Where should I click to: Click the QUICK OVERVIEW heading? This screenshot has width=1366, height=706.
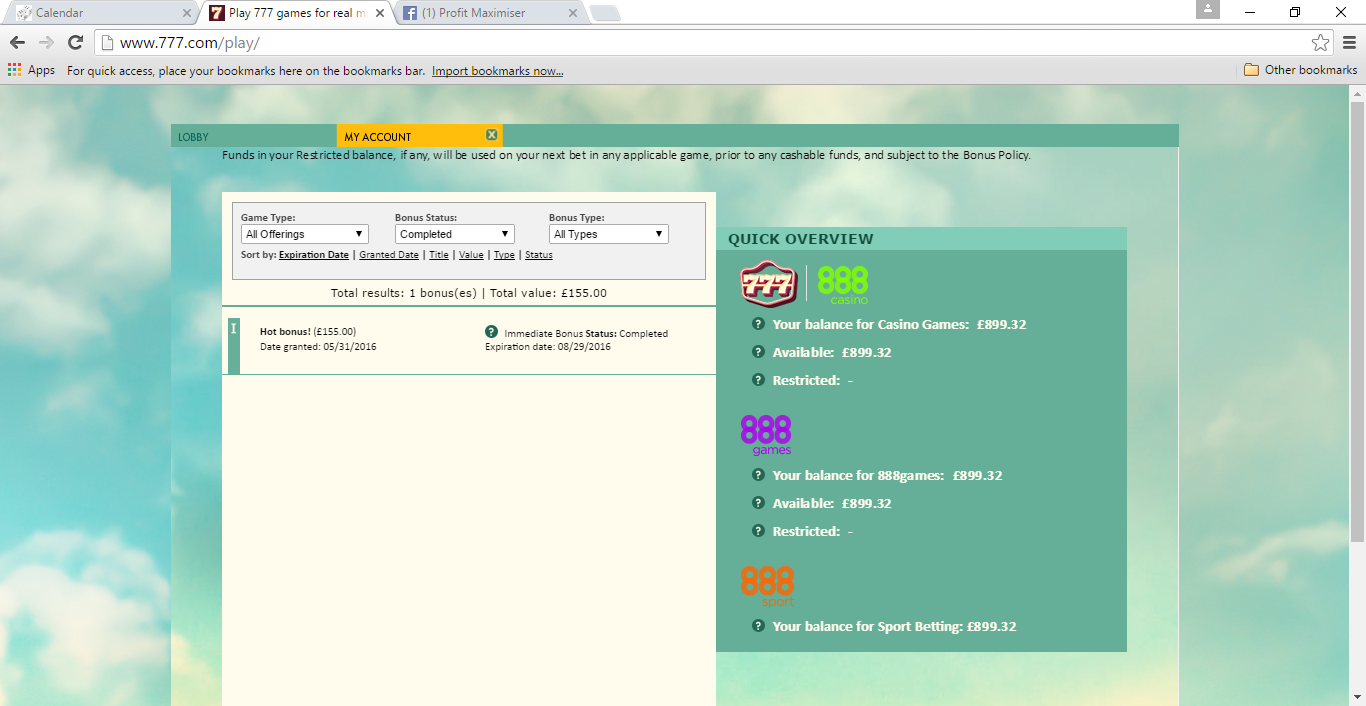801,239
